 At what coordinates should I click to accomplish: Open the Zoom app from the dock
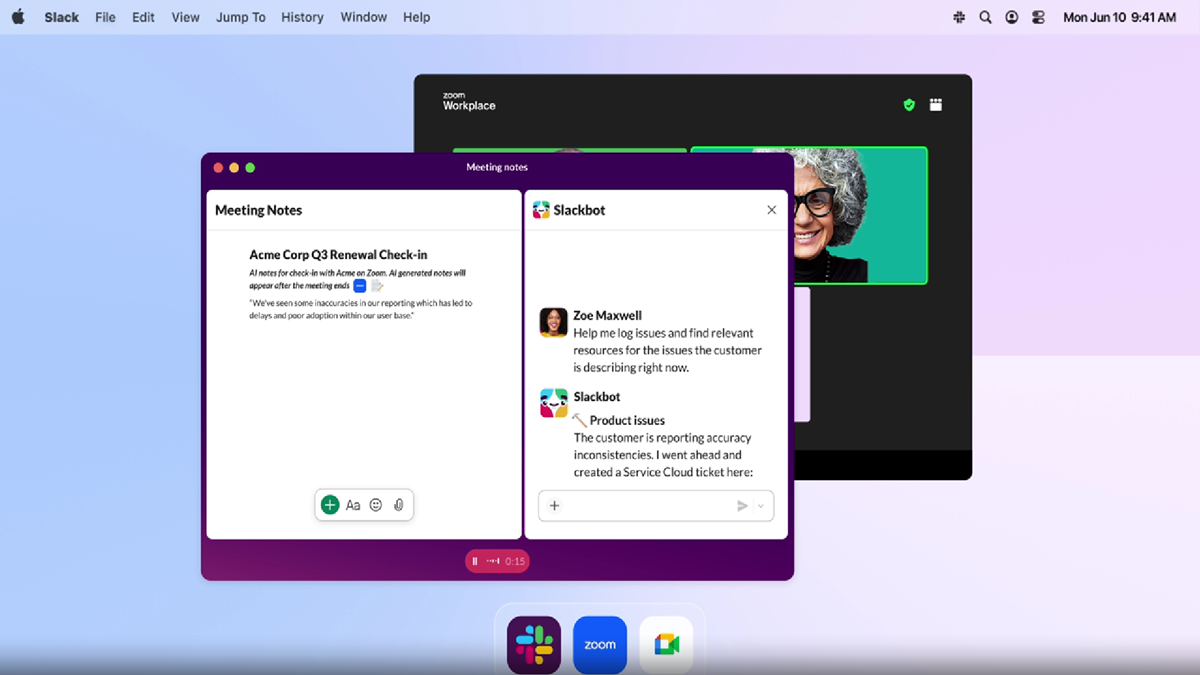click(x=599, y=644)
